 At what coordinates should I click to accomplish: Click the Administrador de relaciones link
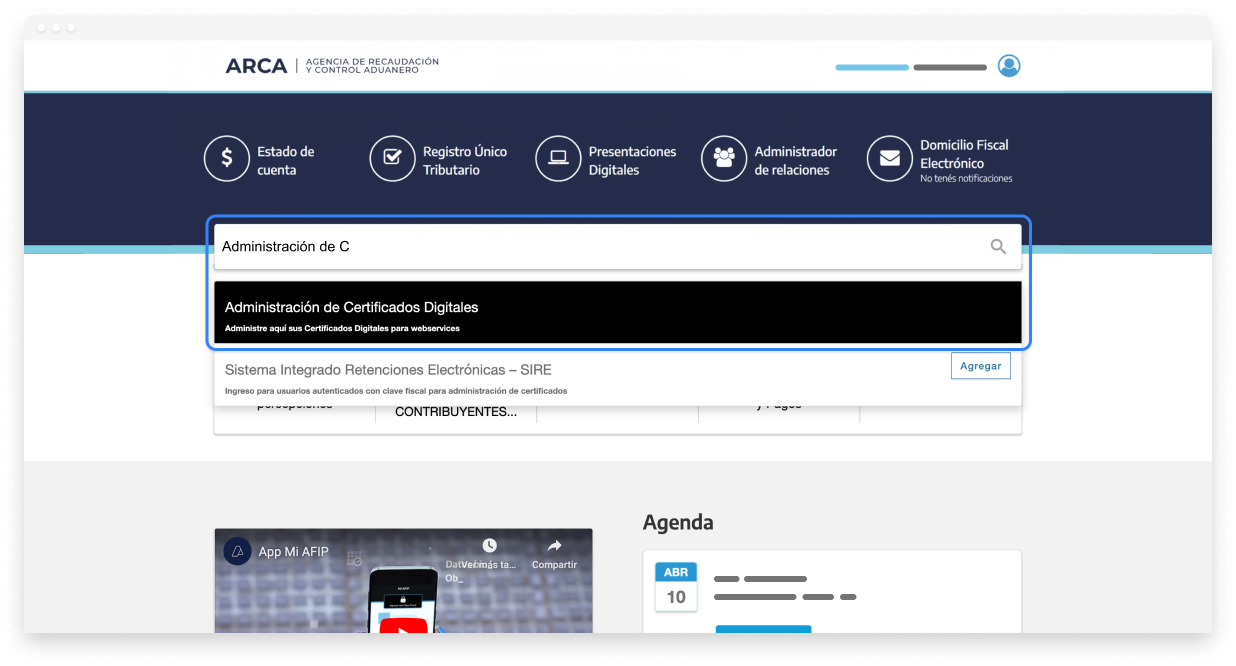click(796, 160)
